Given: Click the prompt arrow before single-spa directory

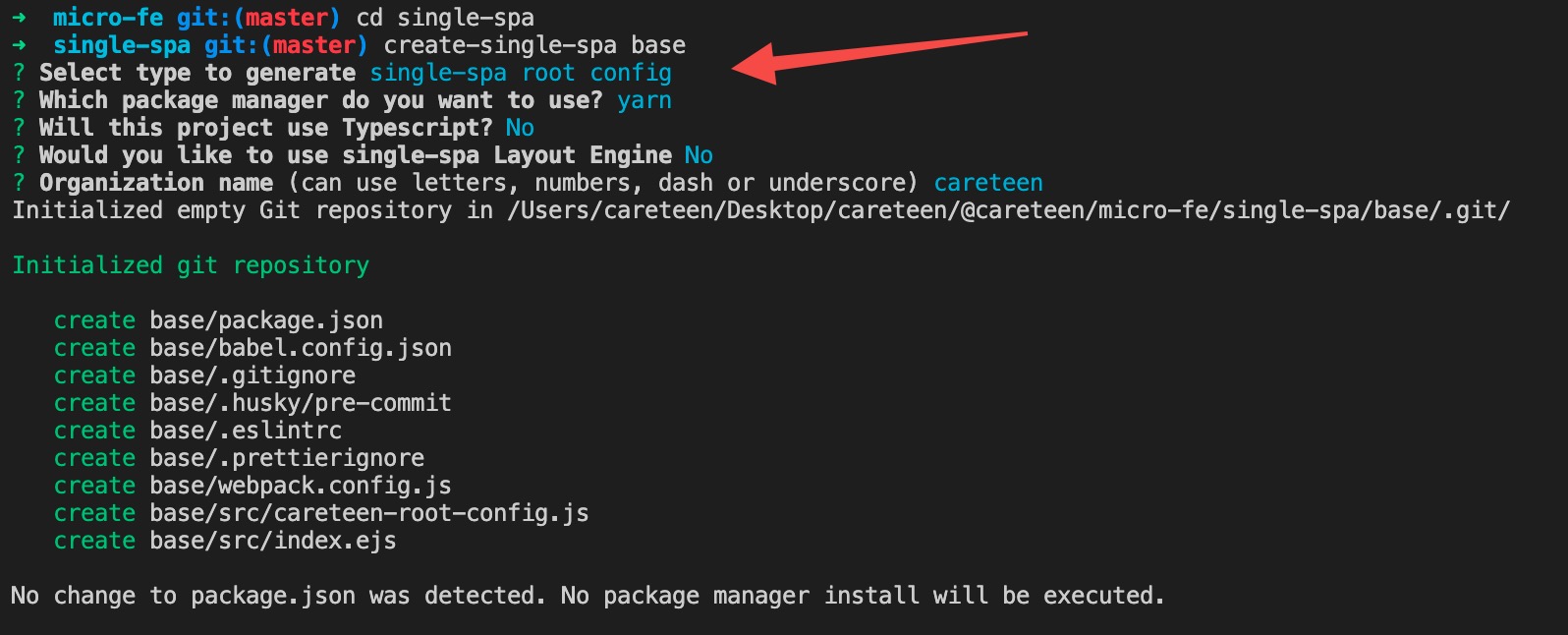Looking at the screenshot, I should tap(19, 45).
